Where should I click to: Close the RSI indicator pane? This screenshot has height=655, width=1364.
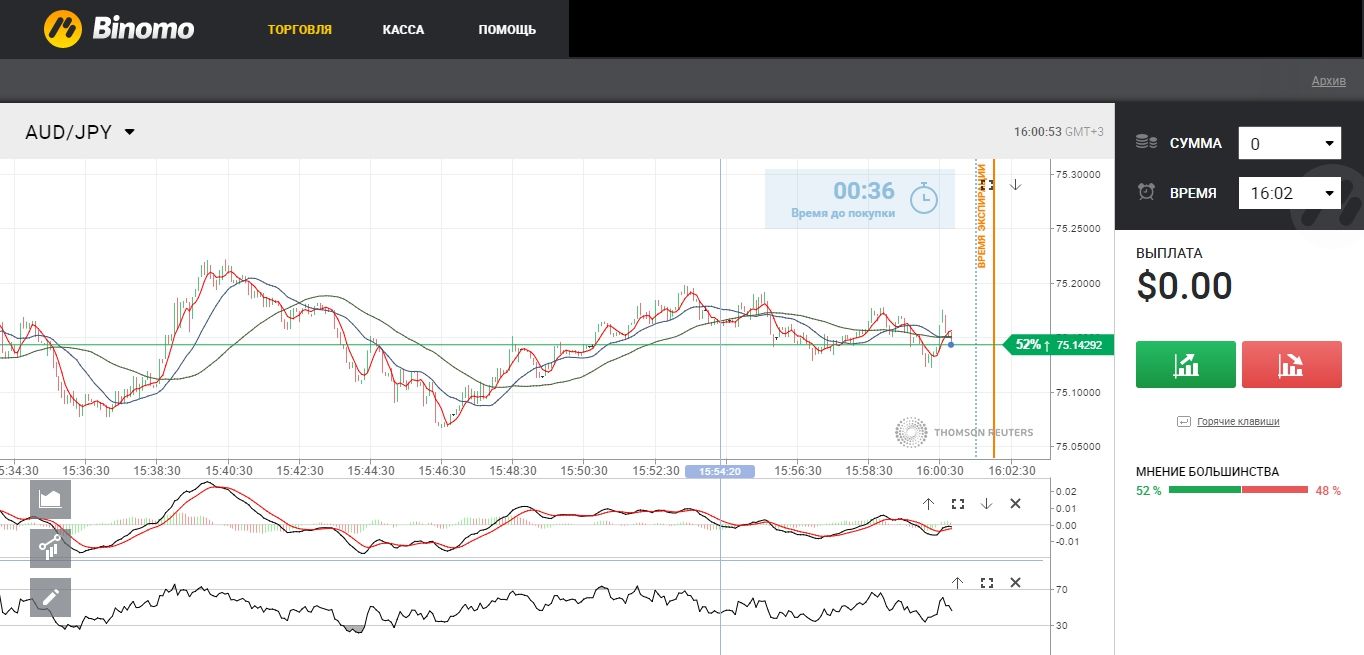click(1015, 582)
